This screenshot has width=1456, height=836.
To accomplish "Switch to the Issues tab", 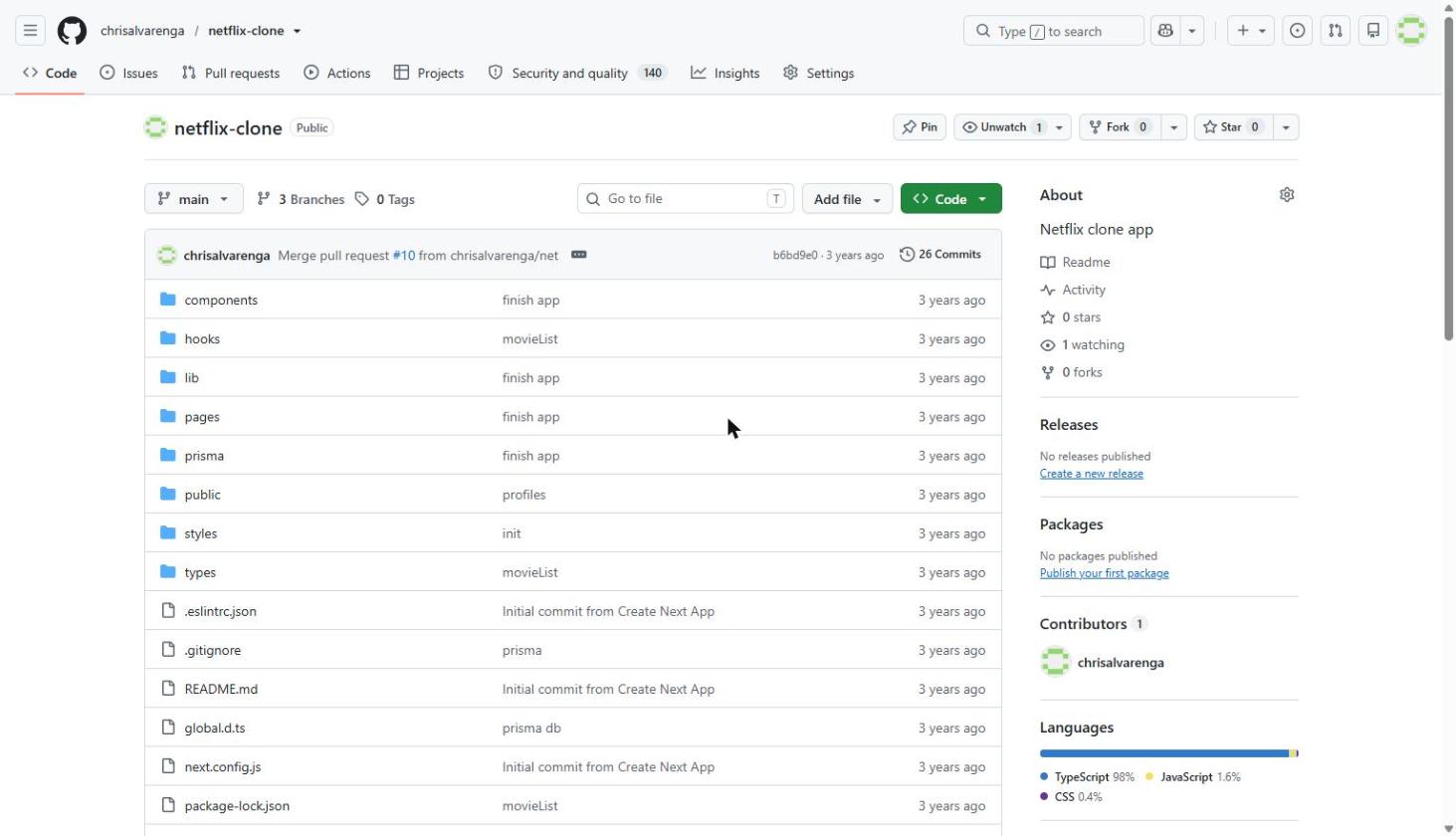I will pyautogui.click(x=128, y=73).
